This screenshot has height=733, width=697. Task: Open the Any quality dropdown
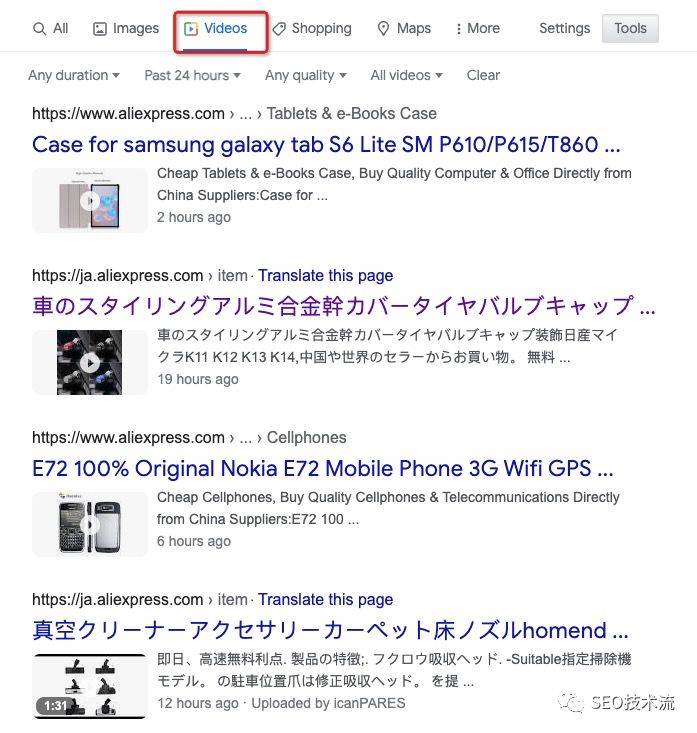point(306,75)
